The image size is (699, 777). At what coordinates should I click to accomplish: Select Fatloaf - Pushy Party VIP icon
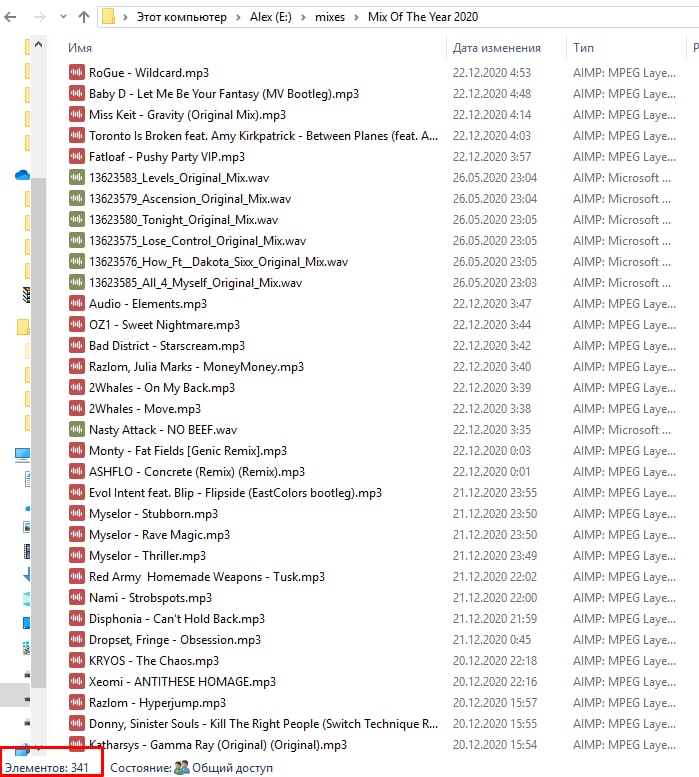tap(77, 157)
